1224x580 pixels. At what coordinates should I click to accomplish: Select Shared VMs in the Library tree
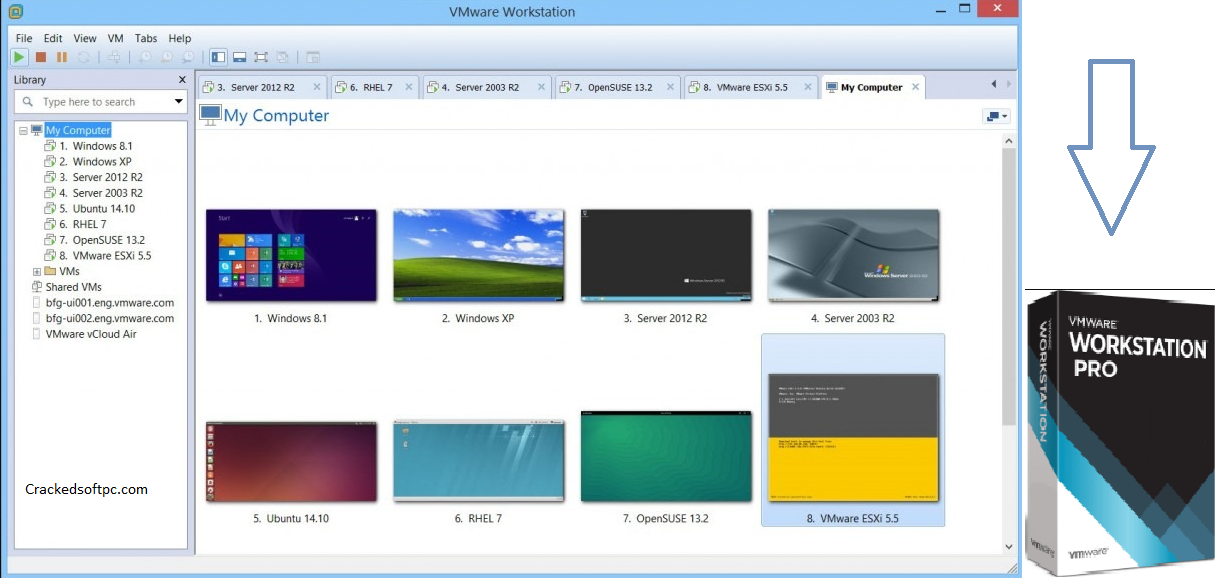[x=73, y=287]
